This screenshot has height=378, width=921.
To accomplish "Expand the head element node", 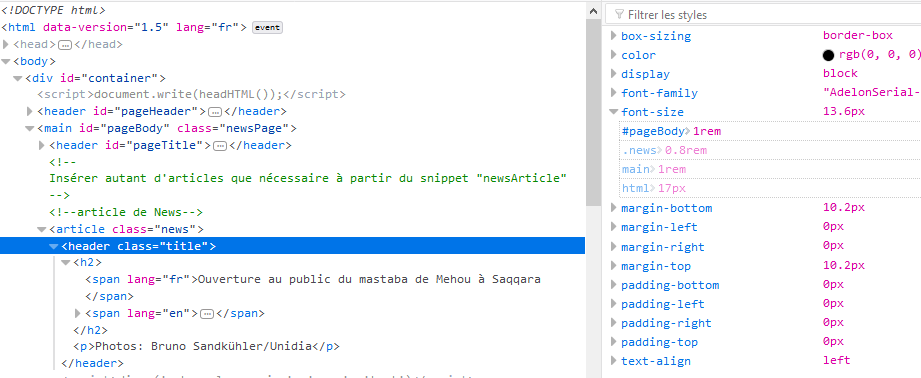I will (x=6, y=44).
